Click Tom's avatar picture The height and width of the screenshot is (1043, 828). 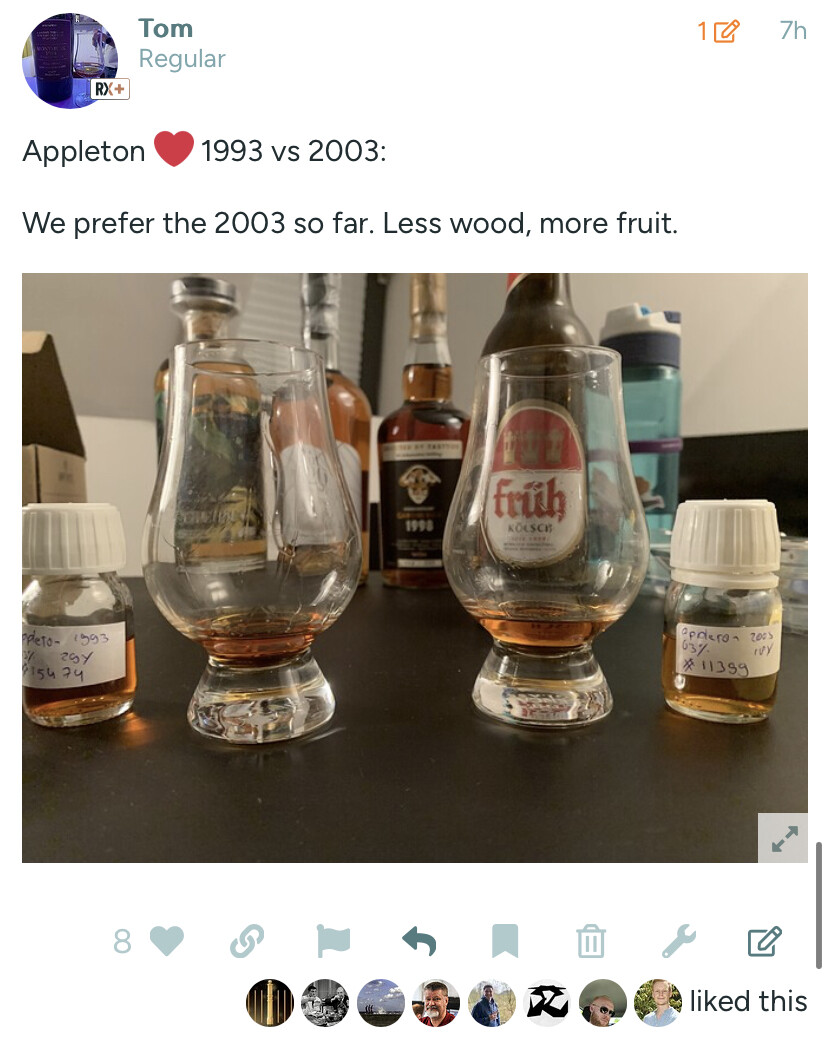tap(70, 61)
